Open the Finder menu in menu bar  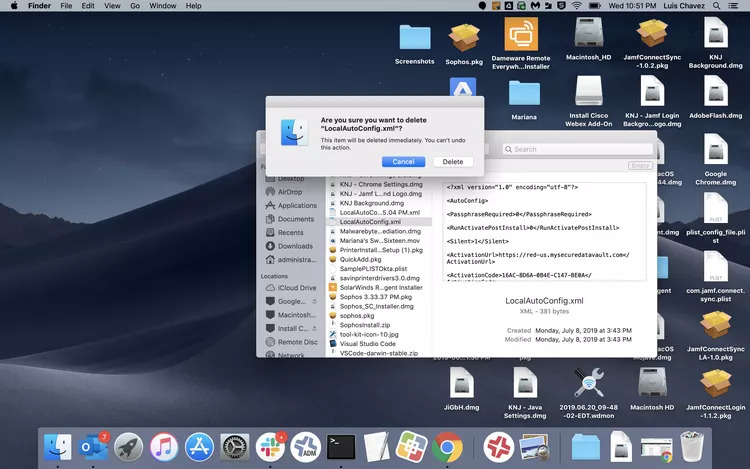pyautogui.click(x=39, y=6)
